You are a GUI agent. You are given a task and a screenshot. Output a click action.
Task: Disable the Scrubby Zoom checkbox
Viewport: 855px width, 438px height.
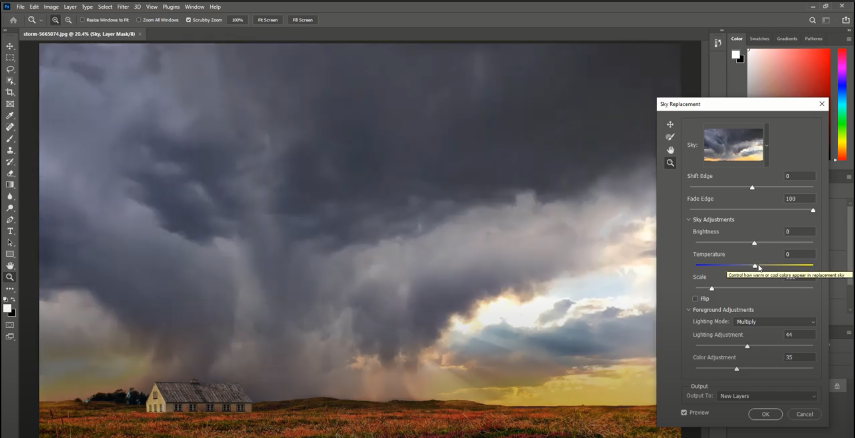[x=189, y=19]
